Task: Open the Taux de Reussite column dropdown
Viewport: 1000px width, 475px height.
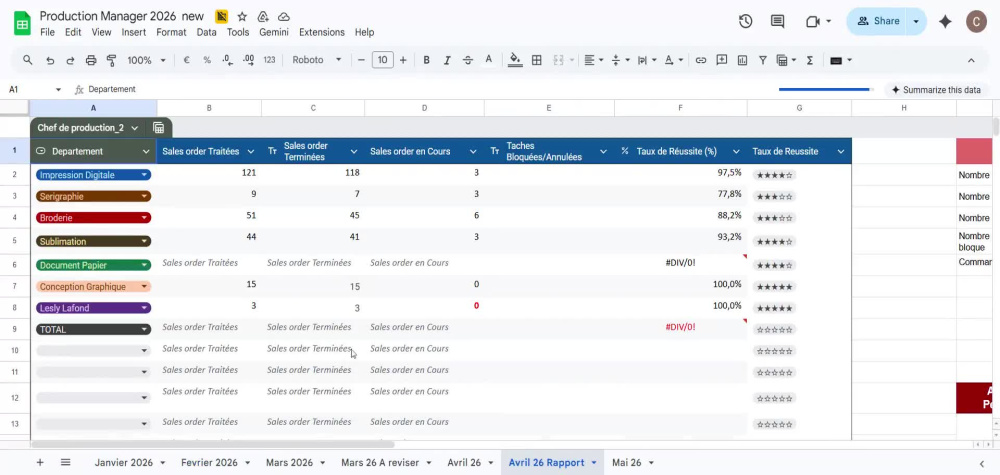Action: coord(841,152)
